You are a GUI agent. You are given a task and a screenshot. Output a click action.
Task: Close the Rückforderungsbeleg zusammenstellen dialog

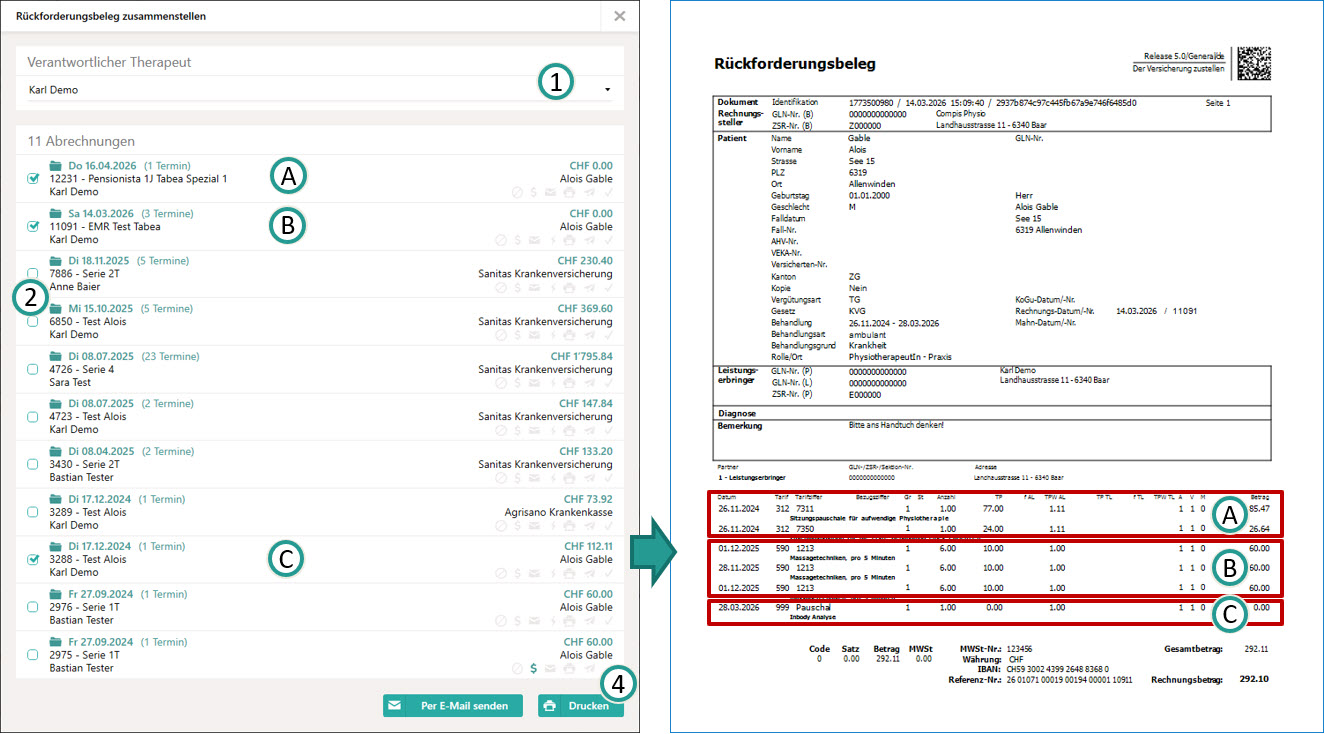coord(620,16)
